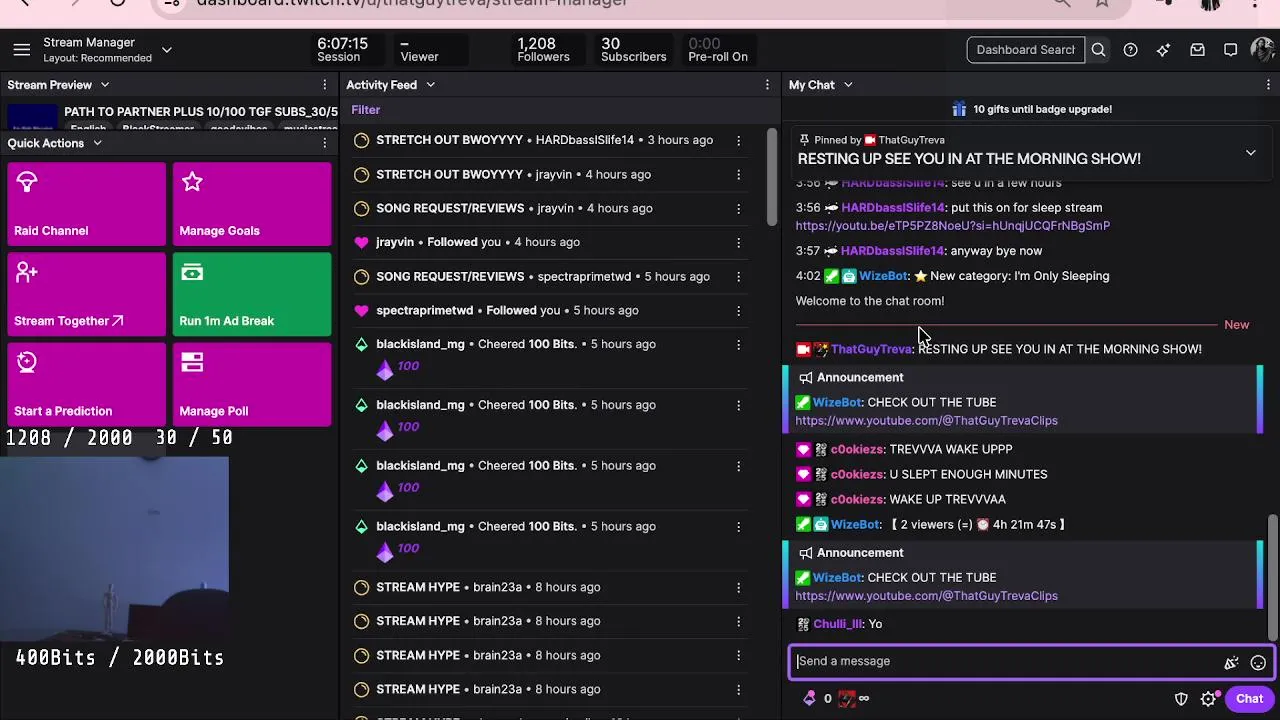Click the Activity Feed Filter link
Screen dimensions: 1280x720
[366, 110]
